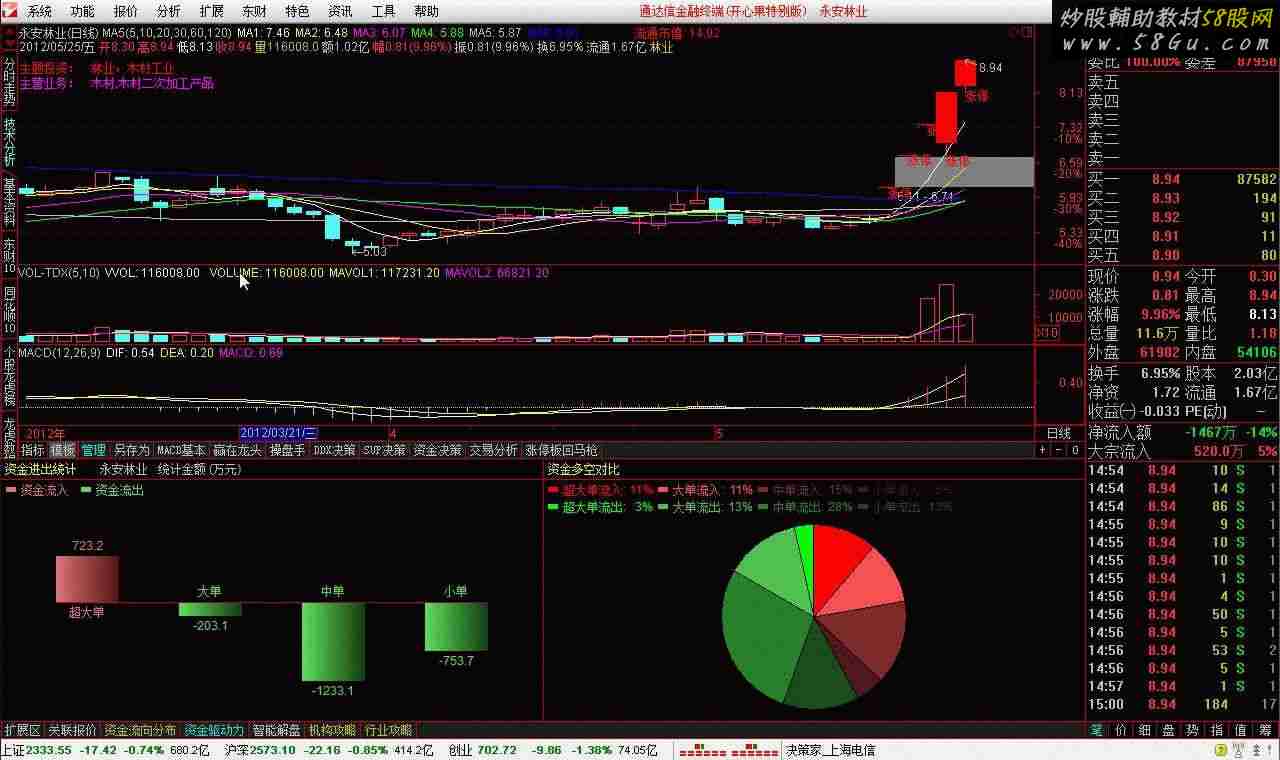Open the 分析 menu
This screenshot has height=760, width=1280.
point(169,11)
